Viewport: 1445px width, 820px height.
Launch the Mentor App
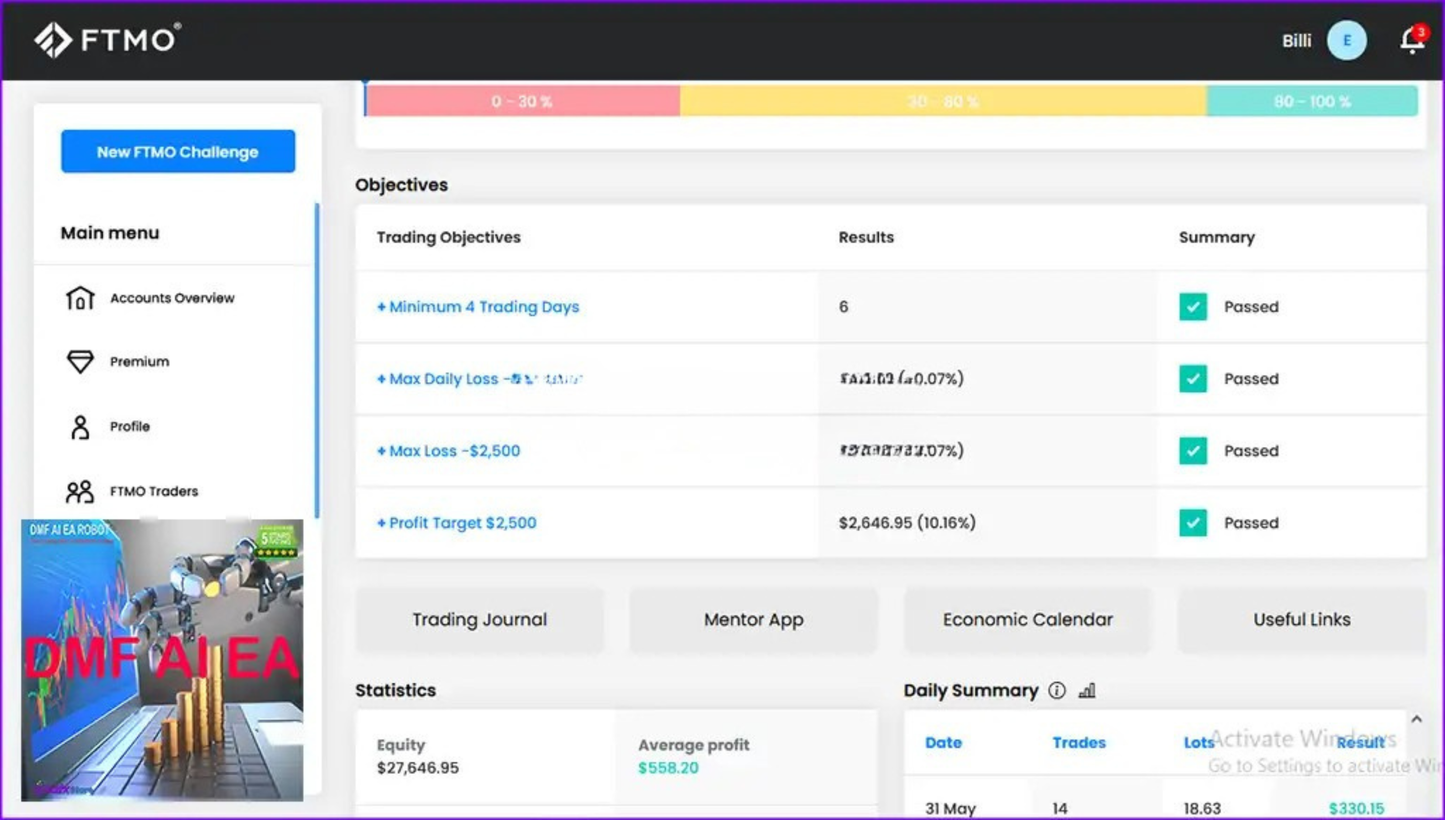pyautogui.click(x=754, y=620)
